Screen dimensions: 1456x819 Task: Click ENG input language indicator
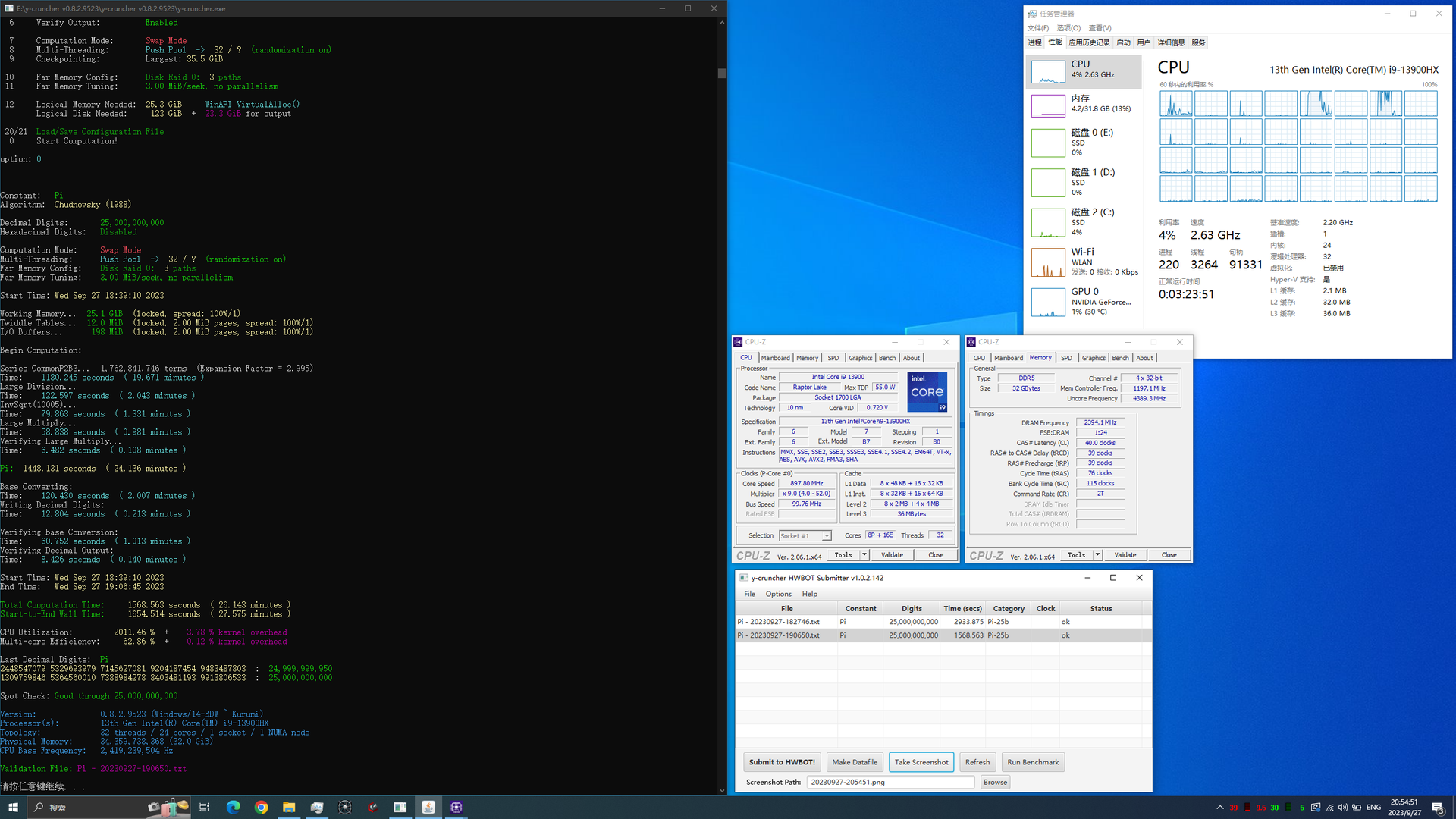coord(1373,807)
